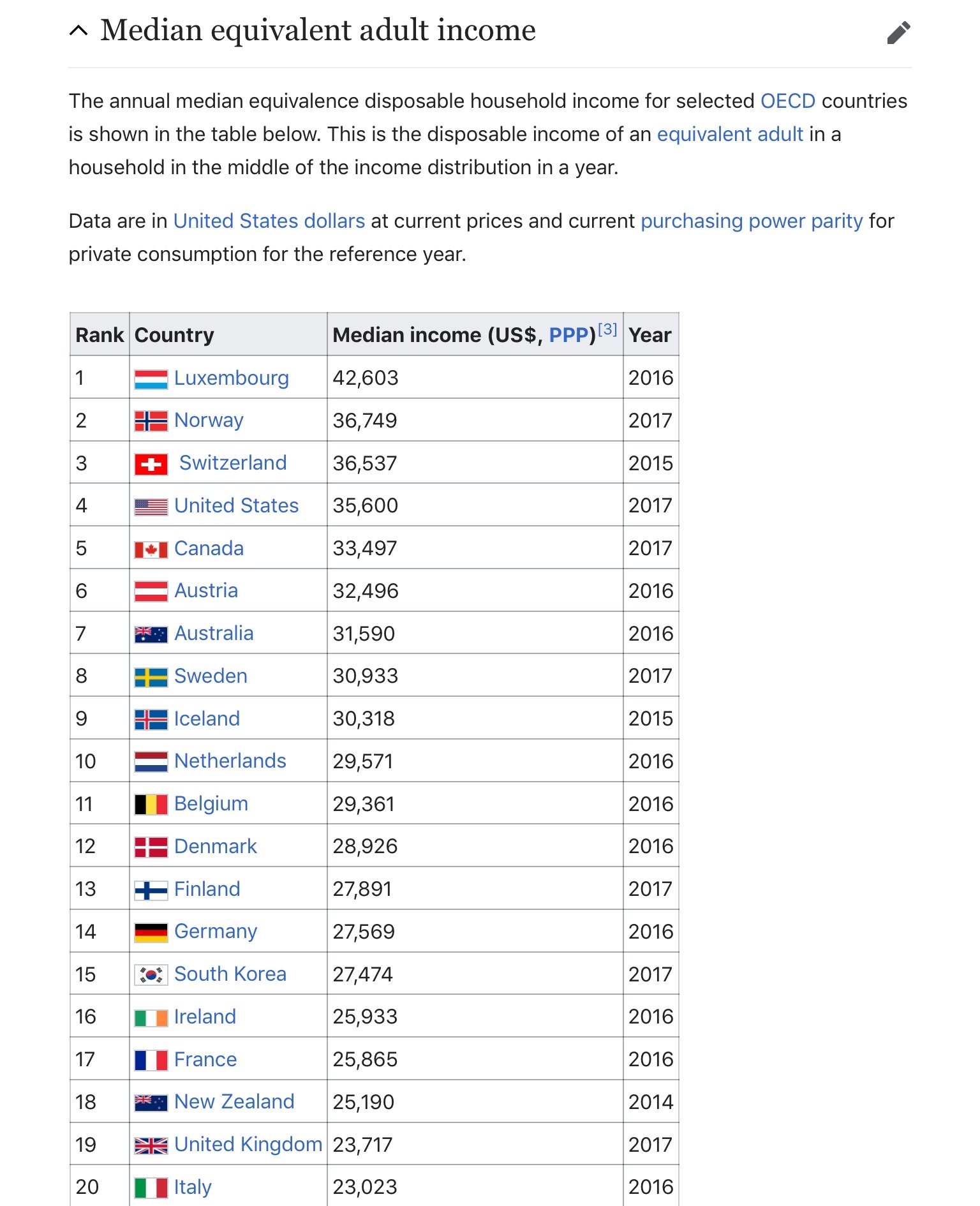This screenshot has width=980, height=1206.
Task: Click the edit pencil icon for this section
Action: (898, 33)
